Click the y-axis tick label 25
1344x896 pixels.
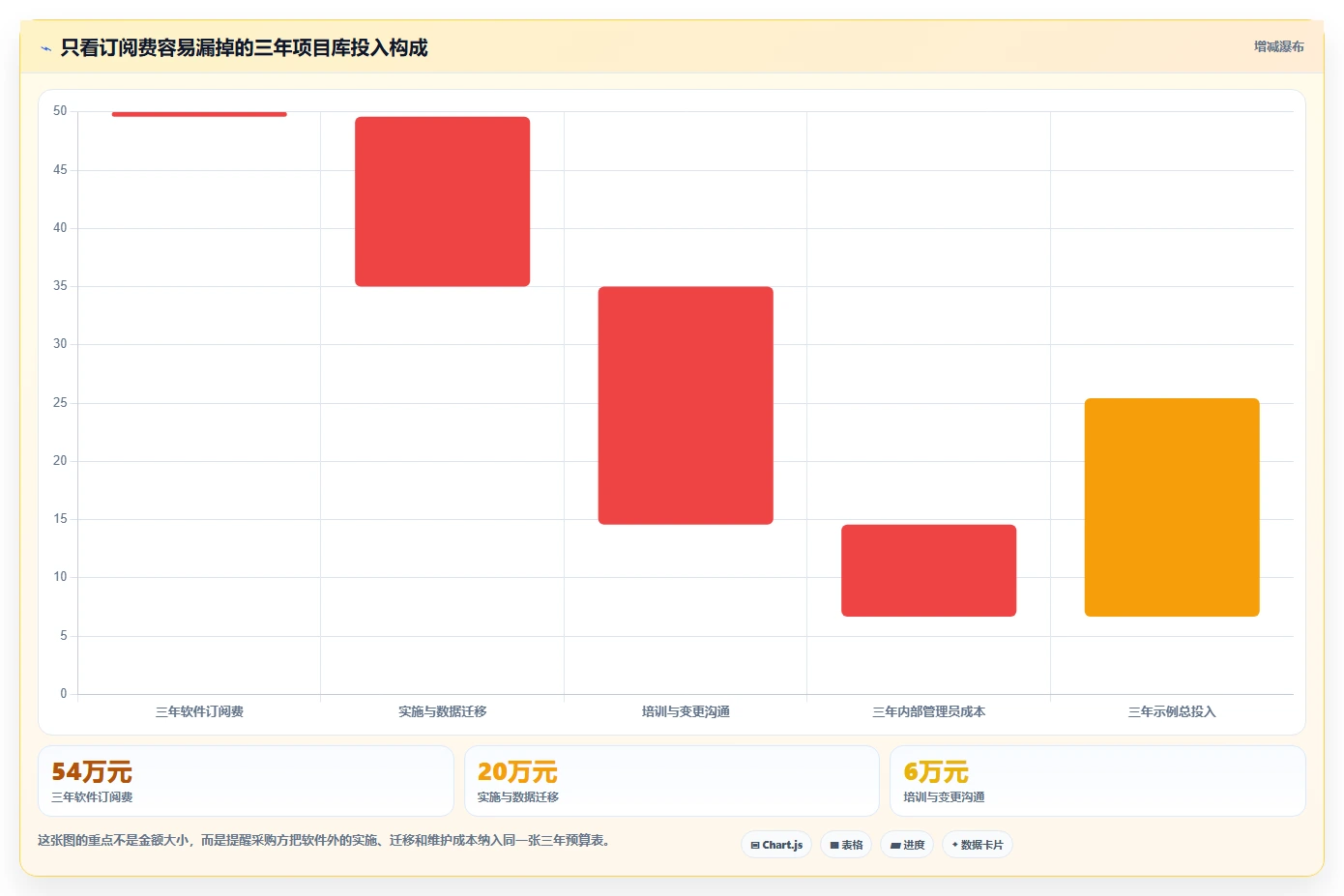click(x=60, y=403)
